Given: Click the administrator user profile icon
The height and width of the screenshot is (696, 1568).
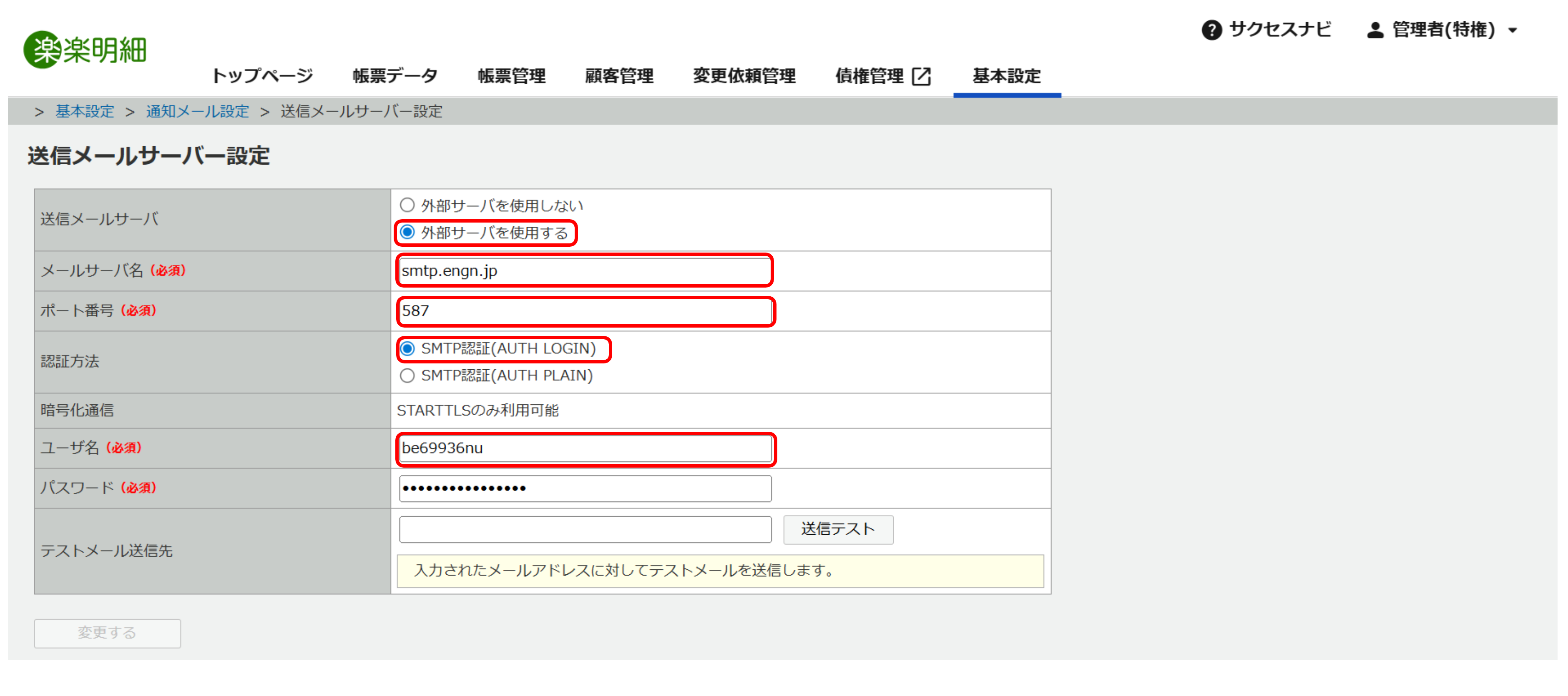Looking at the screenshot, I should click(x=1375, y=30).
